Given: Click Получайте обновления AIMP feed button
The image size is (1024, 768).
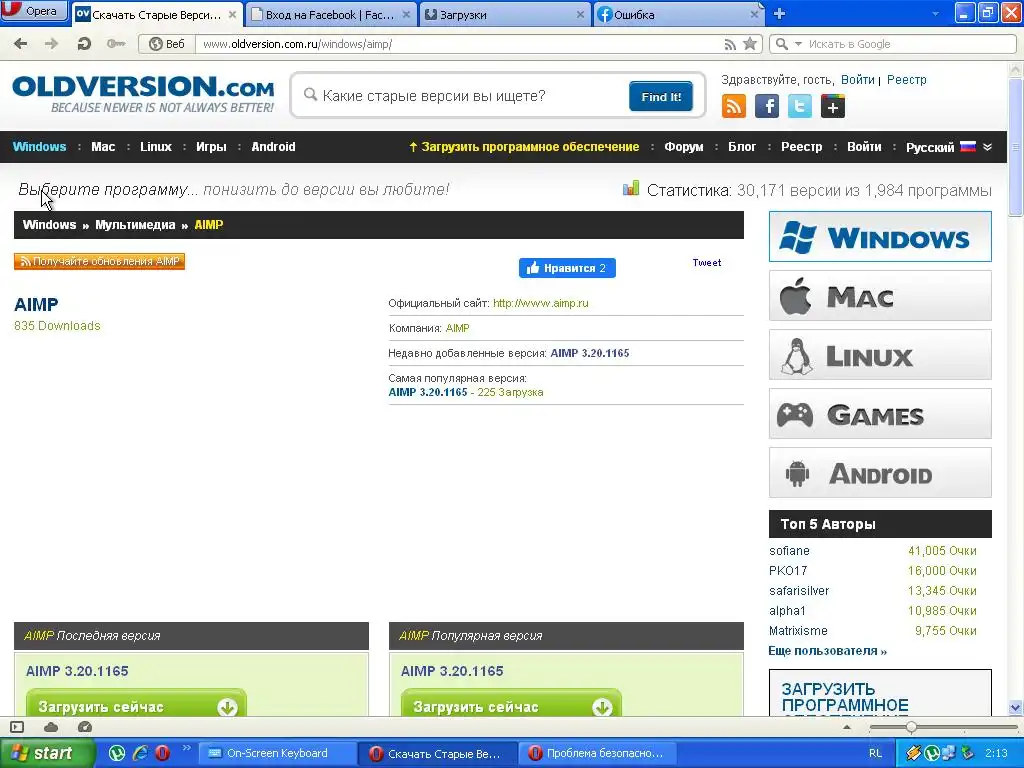Looking at the screenshot, I should click(x=99, y=261).
